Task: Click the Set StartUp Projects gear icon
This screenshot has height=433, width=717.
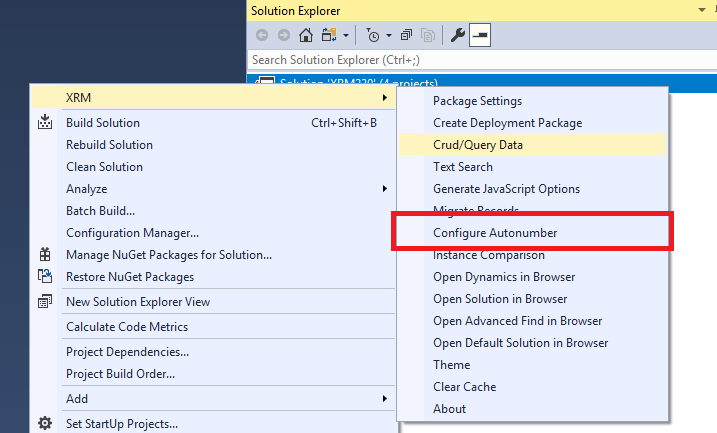Action: [x=45, y=423]
